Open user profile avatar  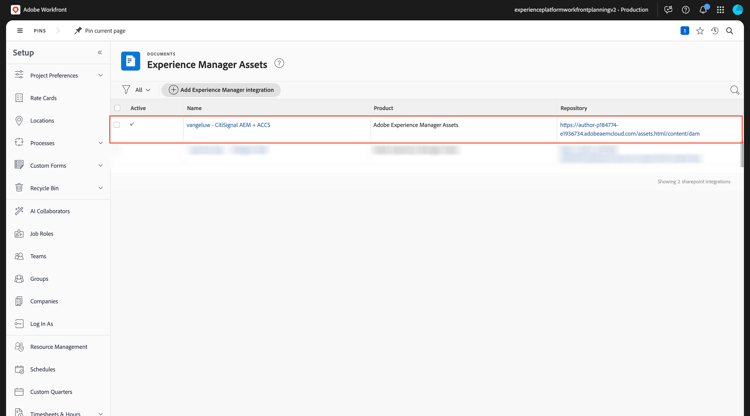pyautogui.click(x=738, y=10)
